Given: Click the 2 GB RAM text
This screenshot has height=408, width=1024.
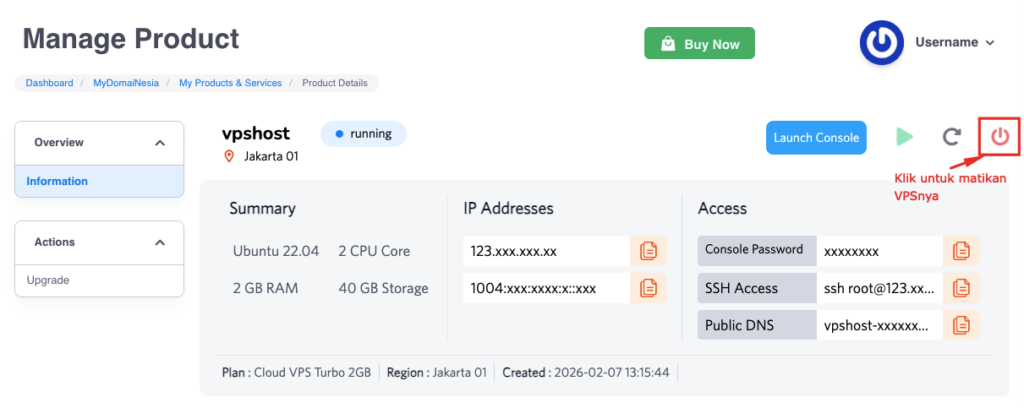Looking at the screenshot, I should (265, 288).
